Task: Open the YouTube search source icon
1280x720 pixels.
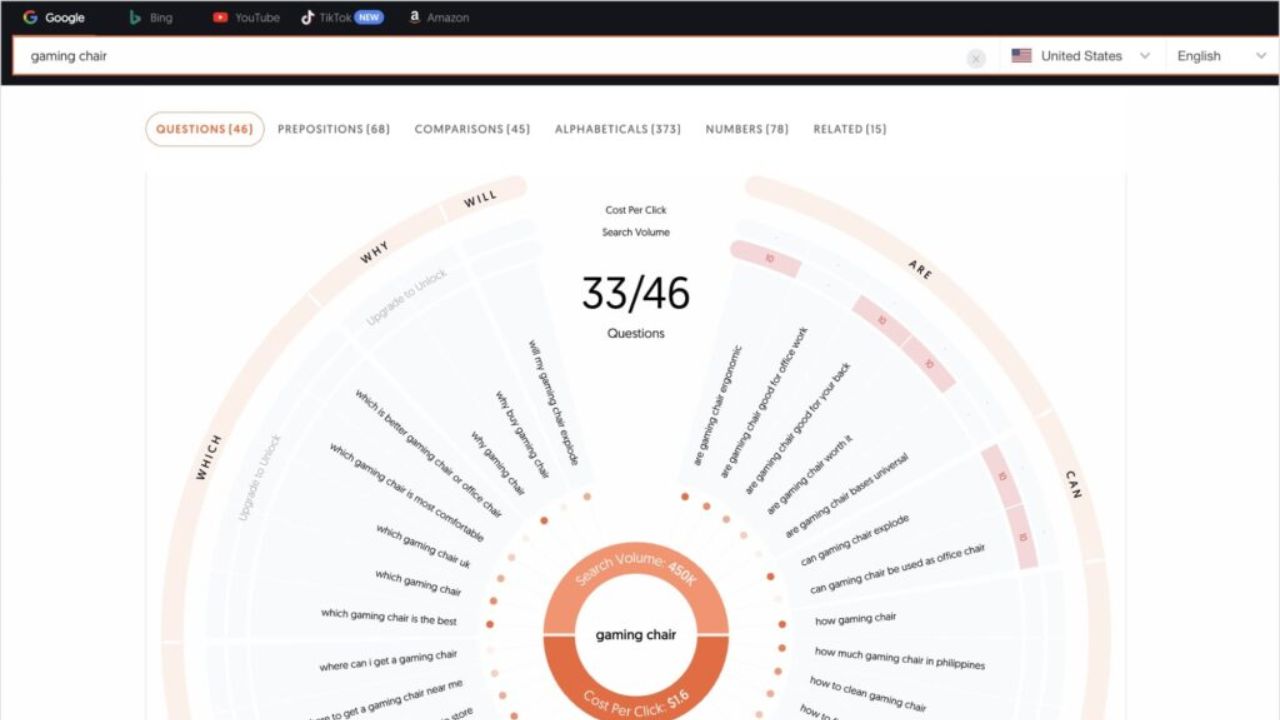Action: point(220,17)
